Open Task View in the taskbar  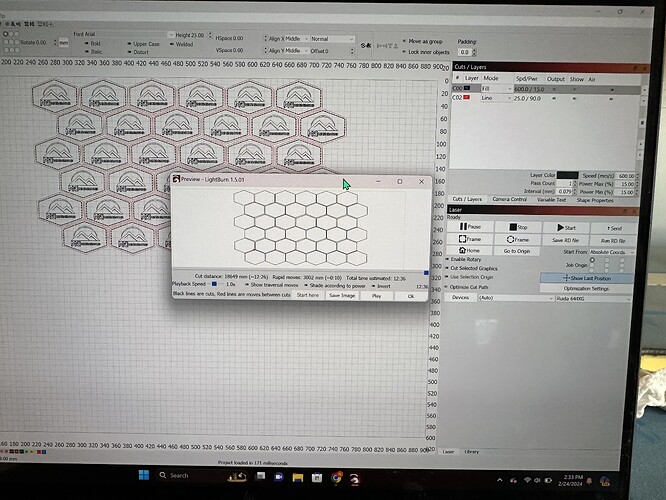point(260,476)
